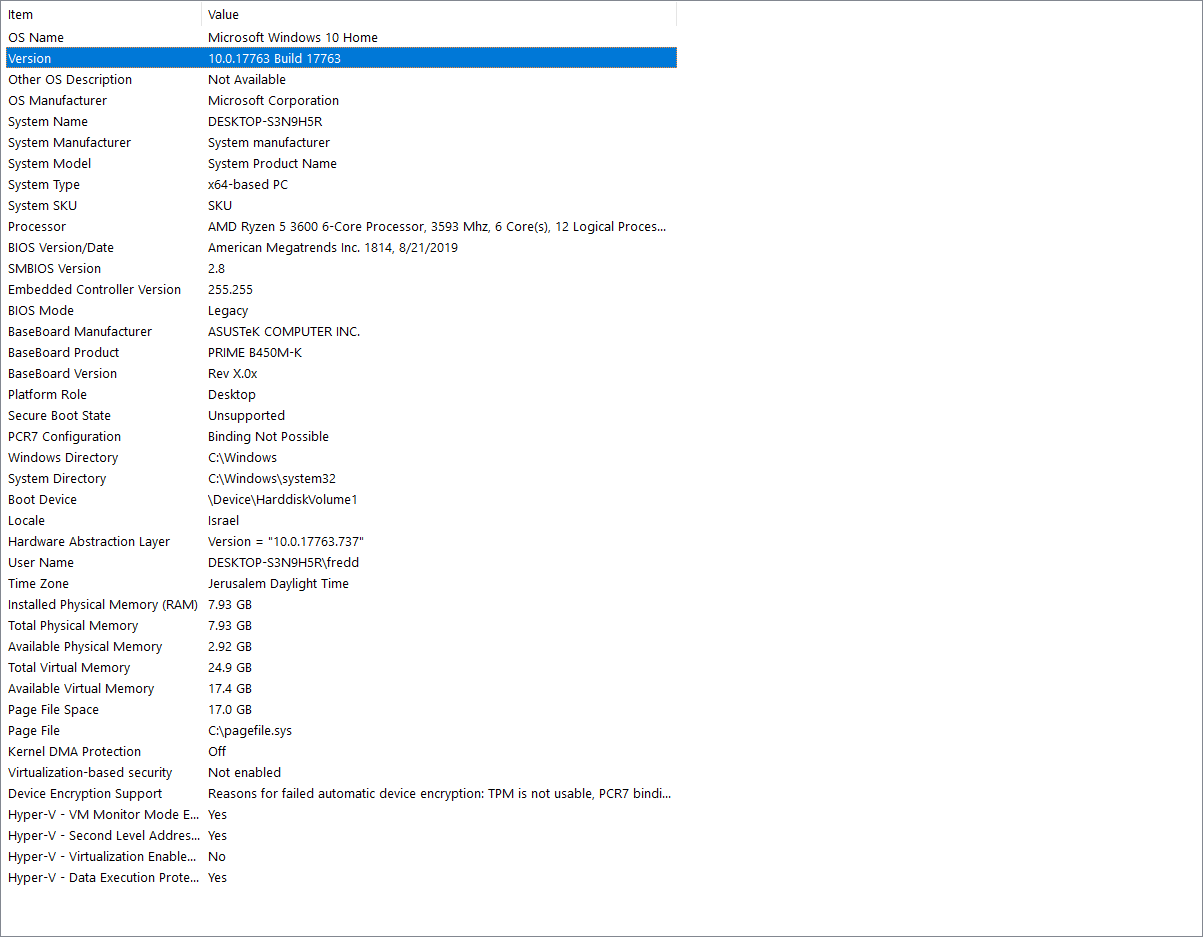Image resolution: width=1203 pixels, height=937 pixels.
Task: Select the Total Physical Memory row
Action: coord(341,626)
